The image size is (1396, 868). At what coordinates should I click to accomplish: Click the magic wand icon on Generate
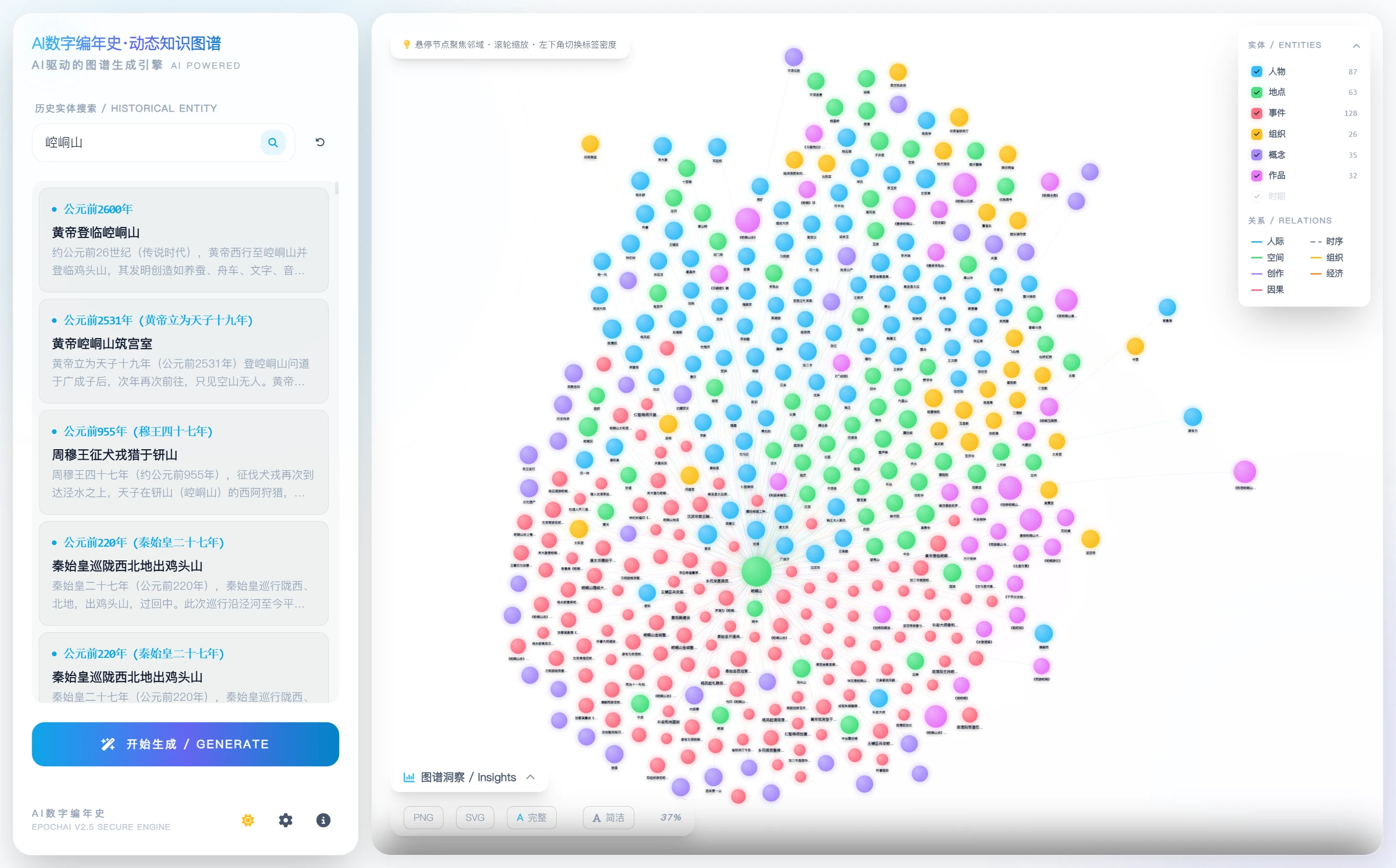tap(108, 744)
